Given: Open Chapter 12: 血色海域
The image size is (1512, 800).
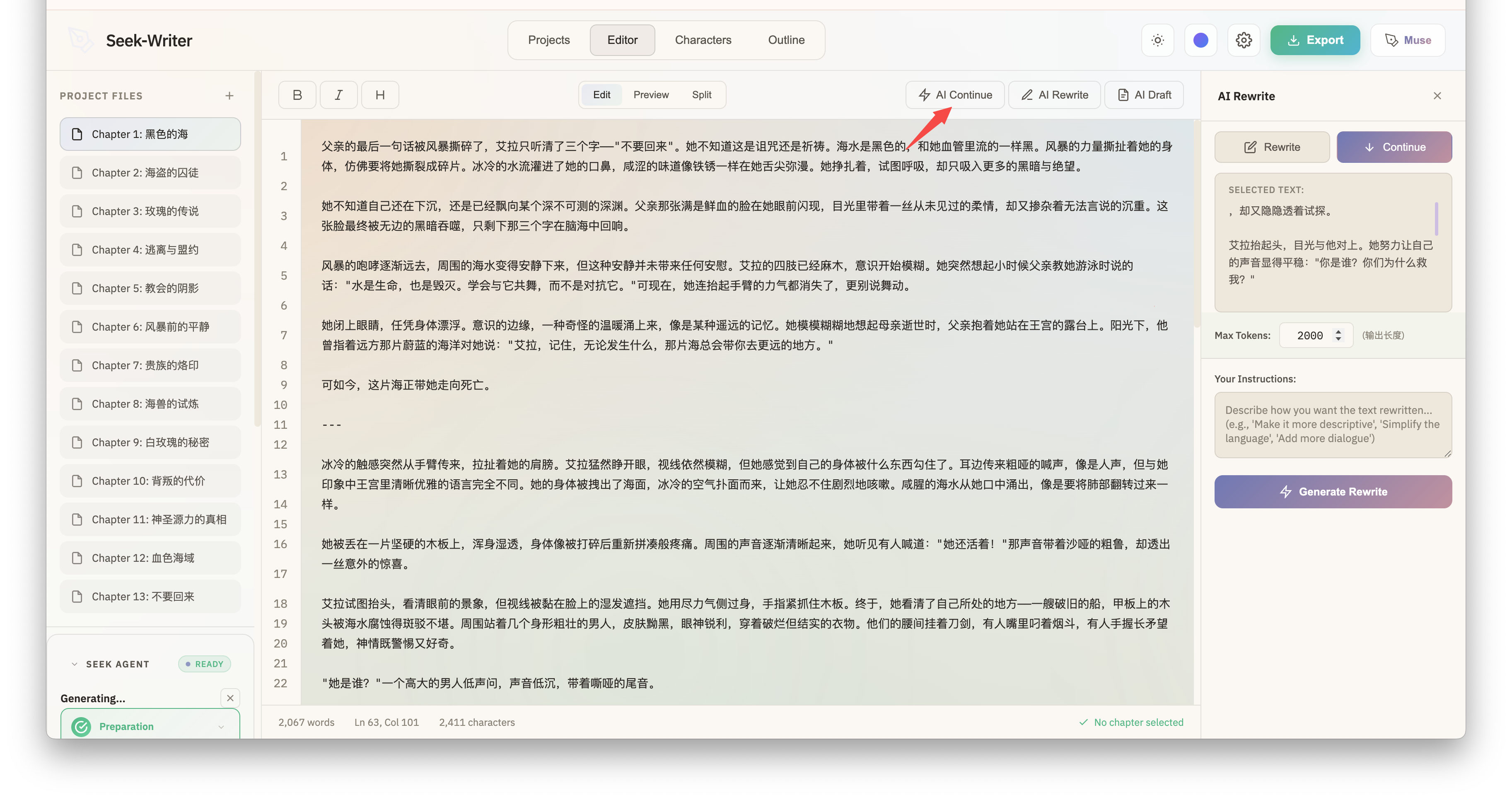Looking at the screenshot, I should coord(150,558).
